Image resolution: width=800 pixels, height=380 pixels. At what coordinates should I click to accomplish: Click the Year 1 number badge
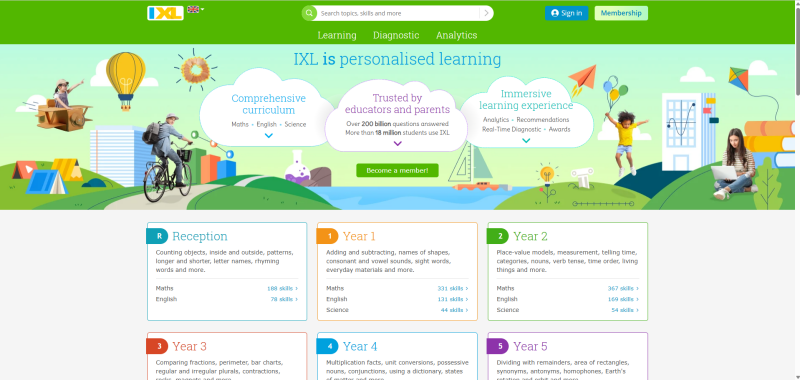click(329, 236)
